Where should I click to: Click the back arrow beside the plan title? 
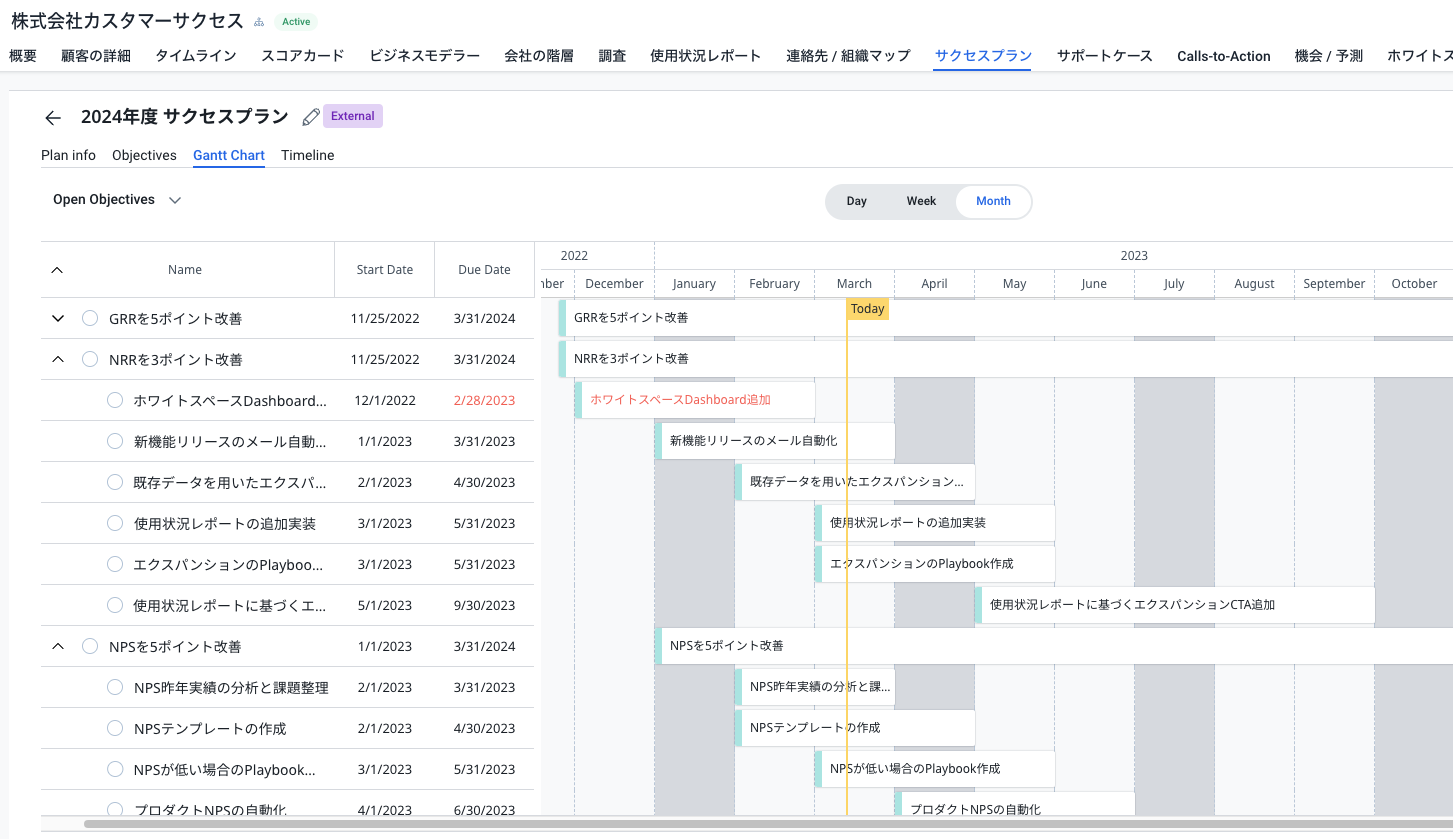pos(53,117)
